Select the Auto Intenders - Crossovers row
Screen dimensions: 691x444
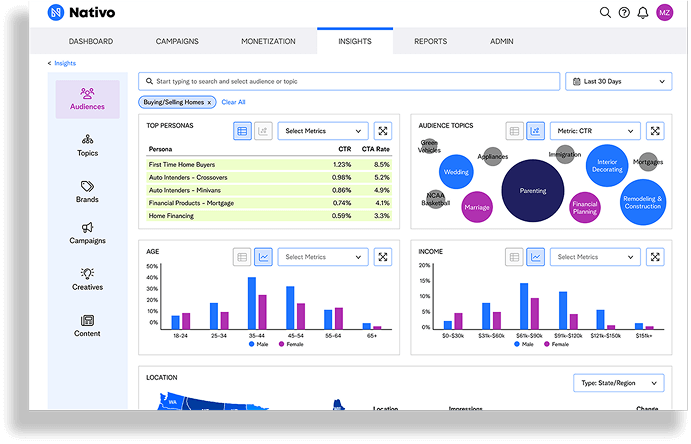point(269,177)
